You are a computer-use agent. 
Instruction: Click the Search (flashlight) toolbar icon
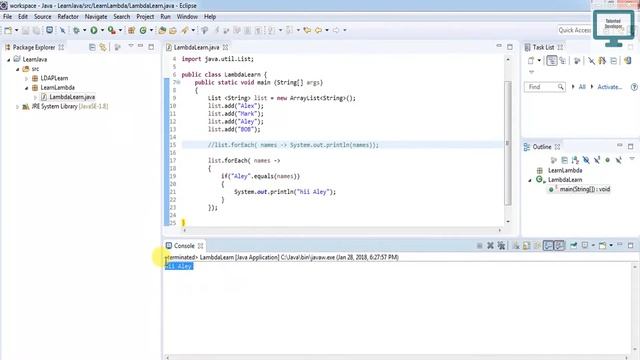point(185,30)
